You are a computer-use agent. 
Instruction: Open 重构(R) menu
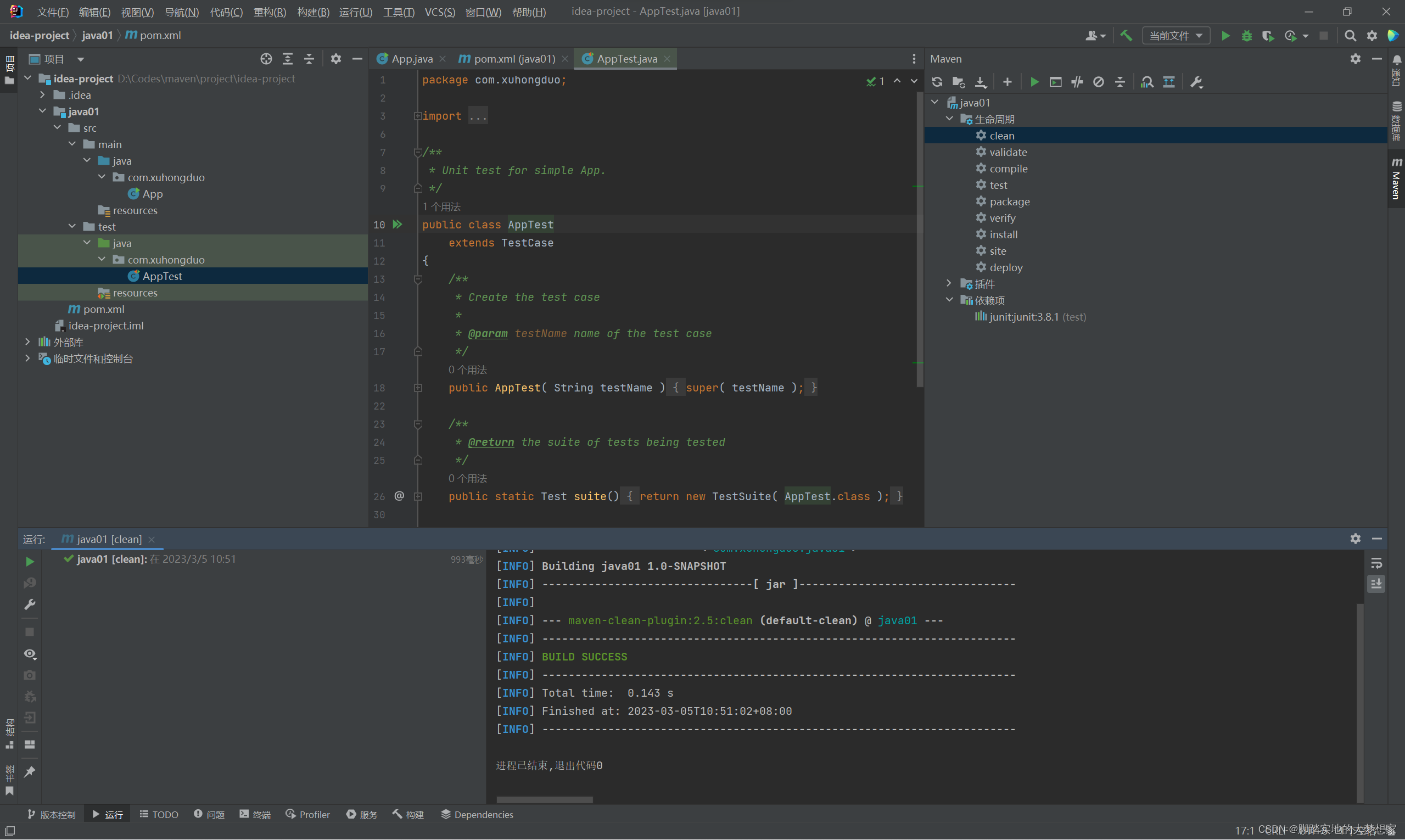270,12
